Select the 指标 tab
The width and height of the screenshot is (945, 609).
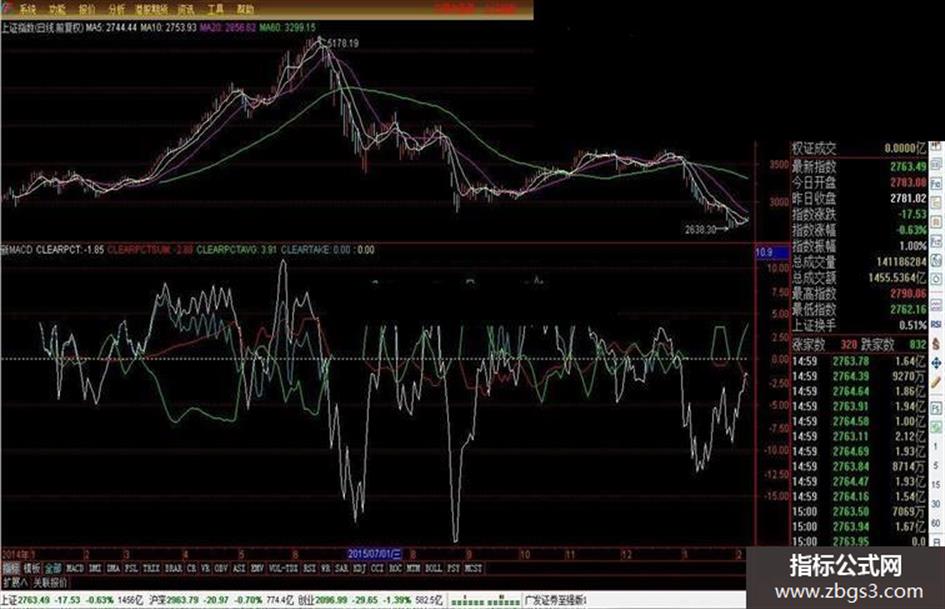[11, 568]
